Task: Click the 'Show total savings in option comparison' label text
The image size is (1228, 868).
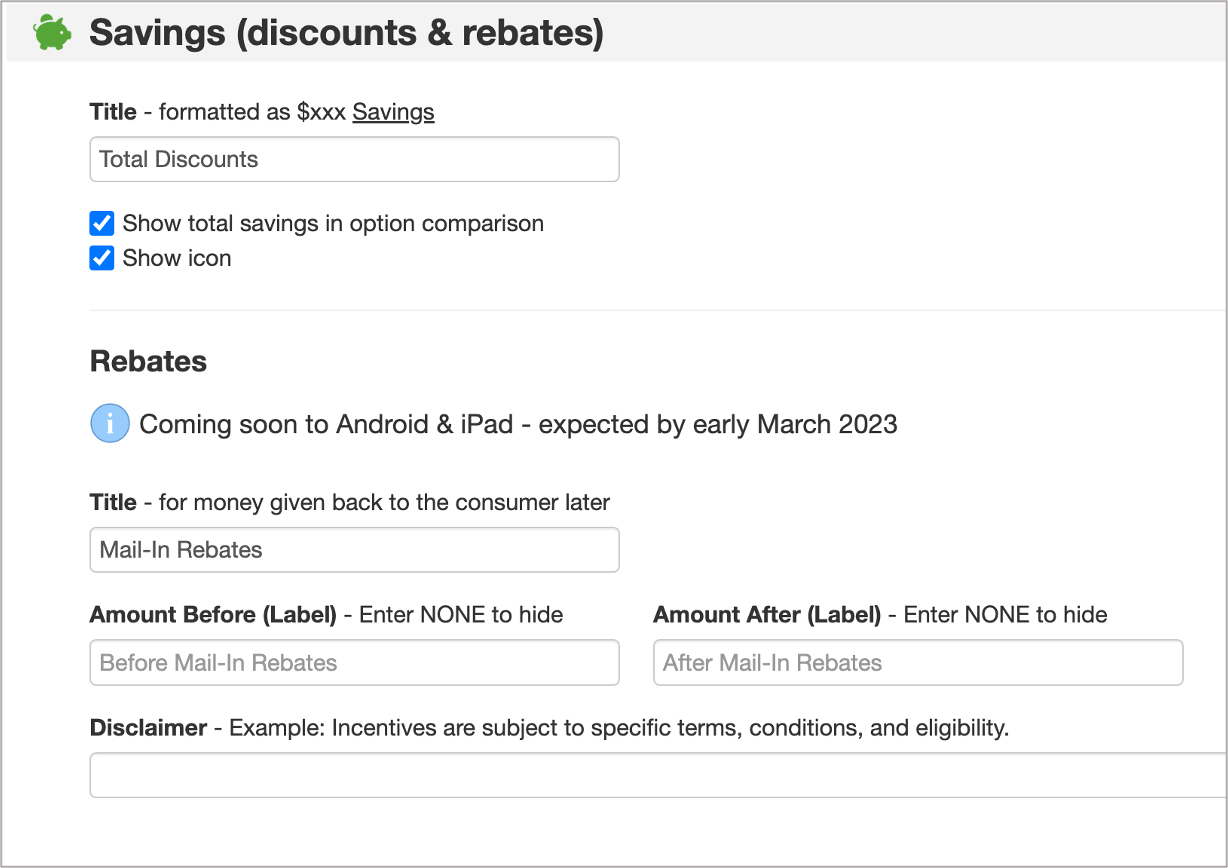Action: 333,223
